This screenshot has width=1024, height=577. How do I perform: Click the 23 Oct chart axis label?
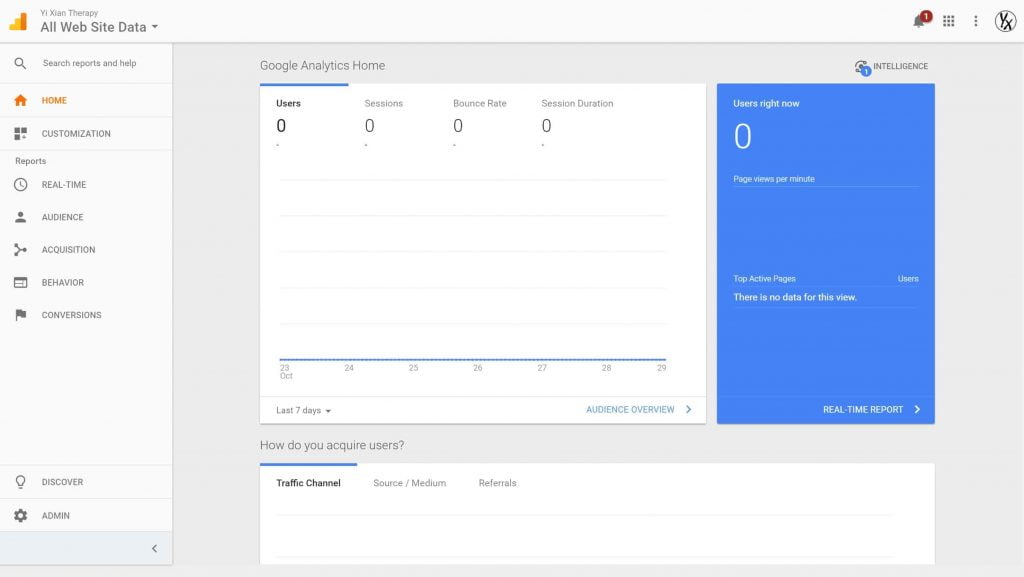(286, 372)
